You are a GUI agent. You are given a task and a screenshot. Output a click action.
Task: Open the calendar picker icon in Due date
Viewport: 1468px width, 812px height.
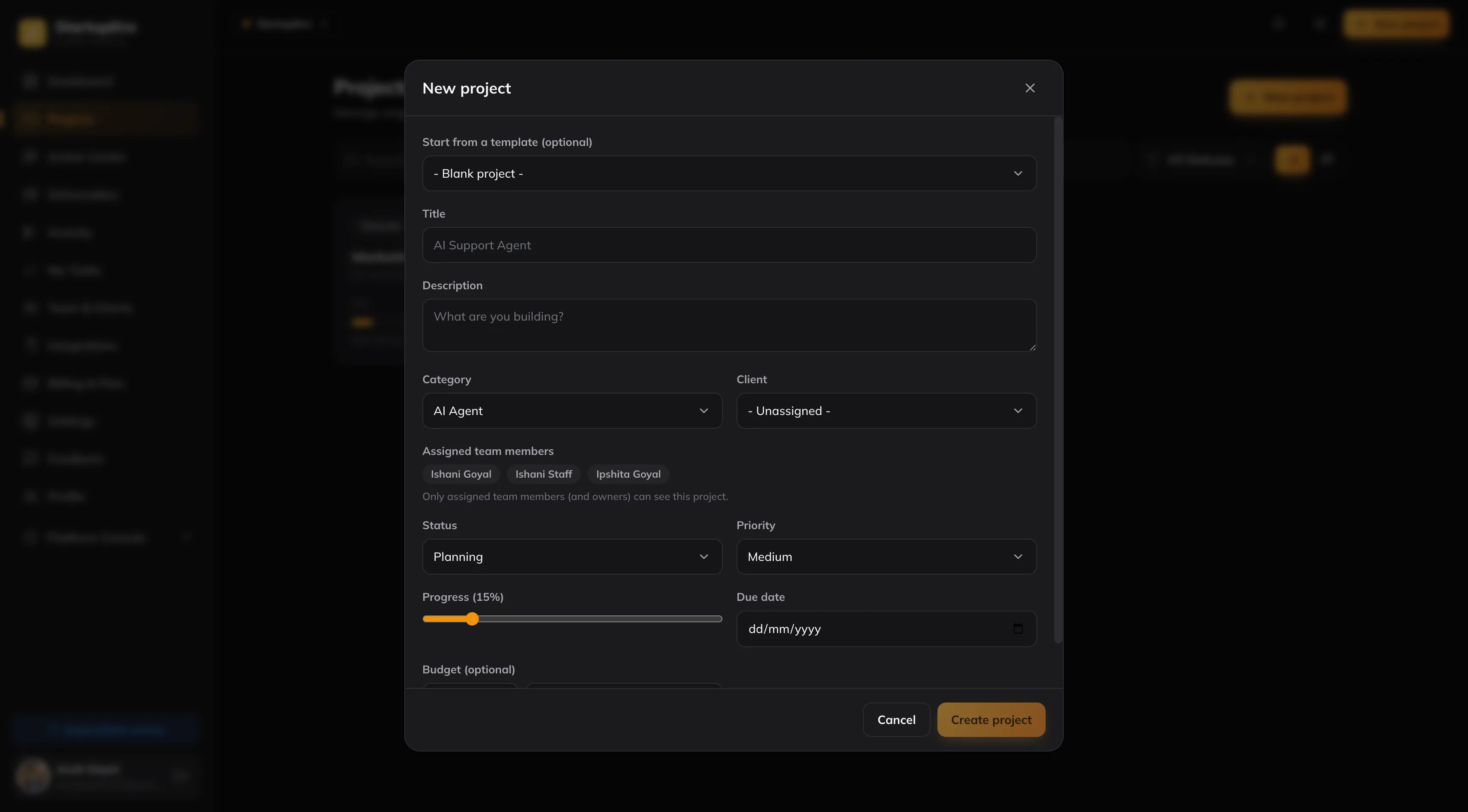pyautogui.click(x=1018, y=628)
